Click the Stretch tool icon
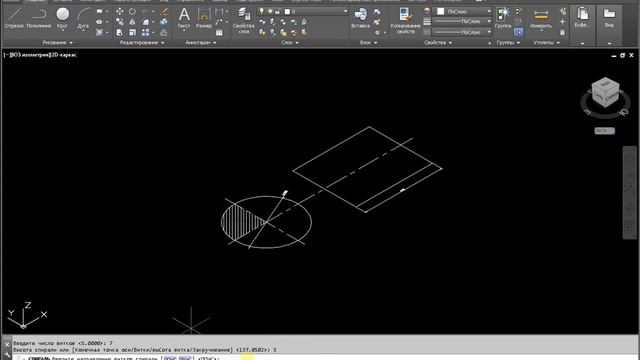640x360 pixels. click(x=120, y=32)
